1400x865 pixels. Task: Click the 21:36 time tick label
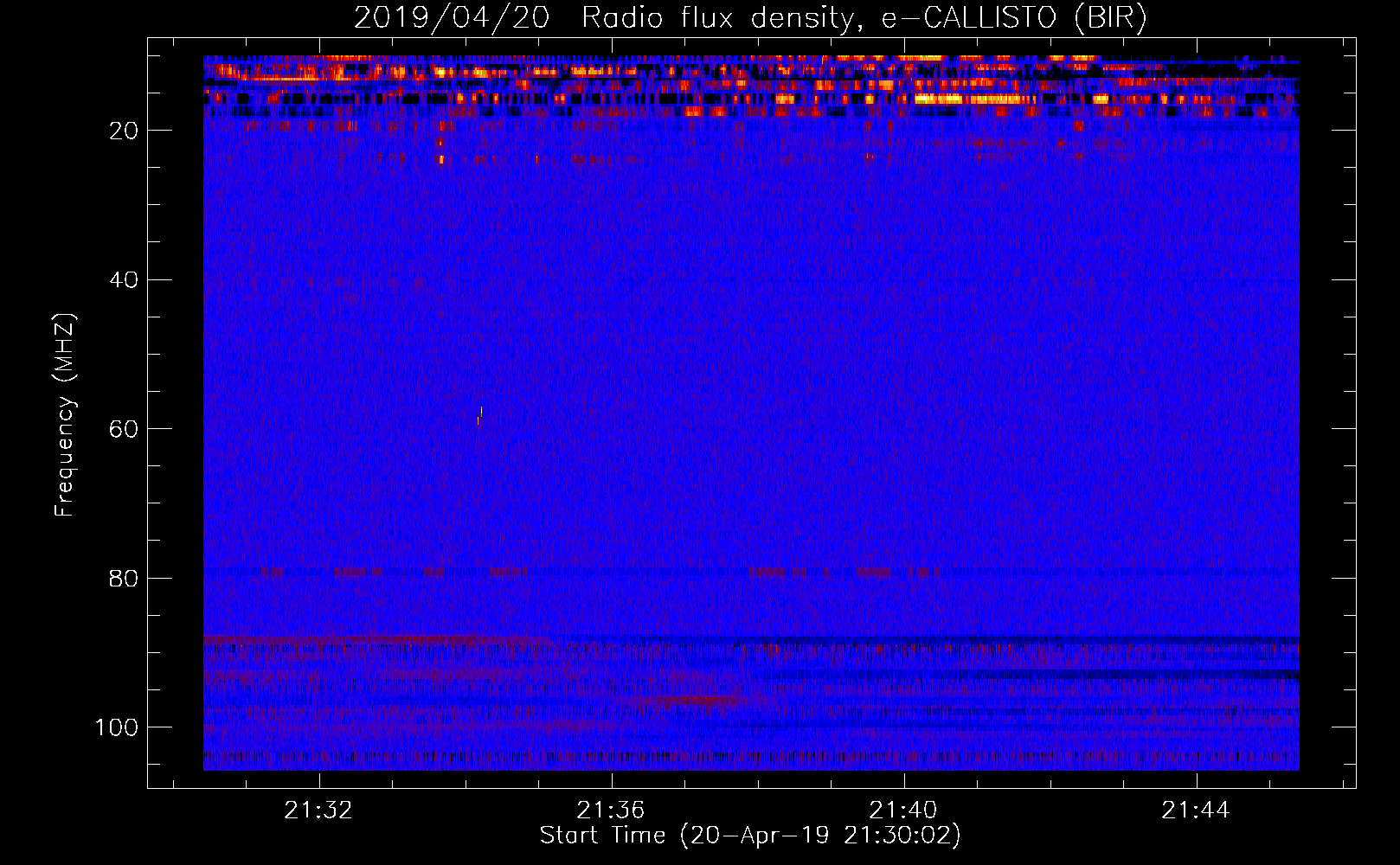(x=611, y=811)
